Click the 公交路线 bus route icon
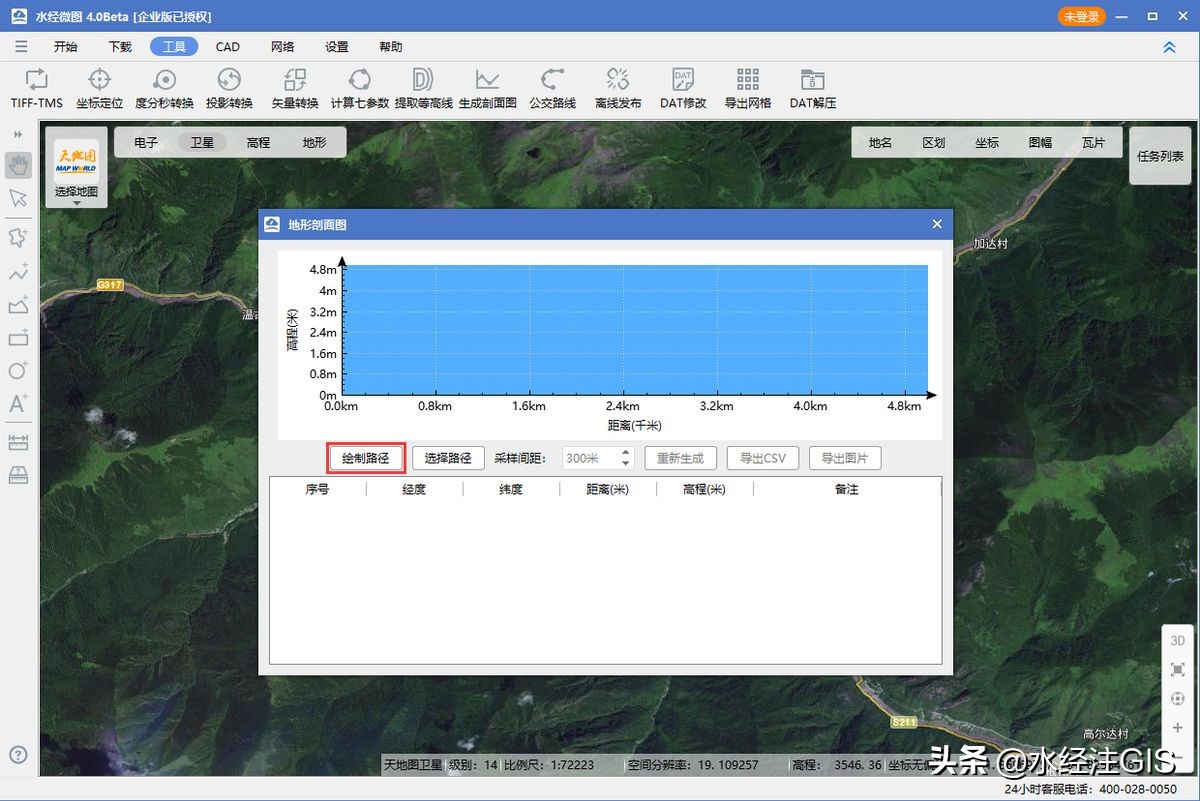 [x=552, y=81]
